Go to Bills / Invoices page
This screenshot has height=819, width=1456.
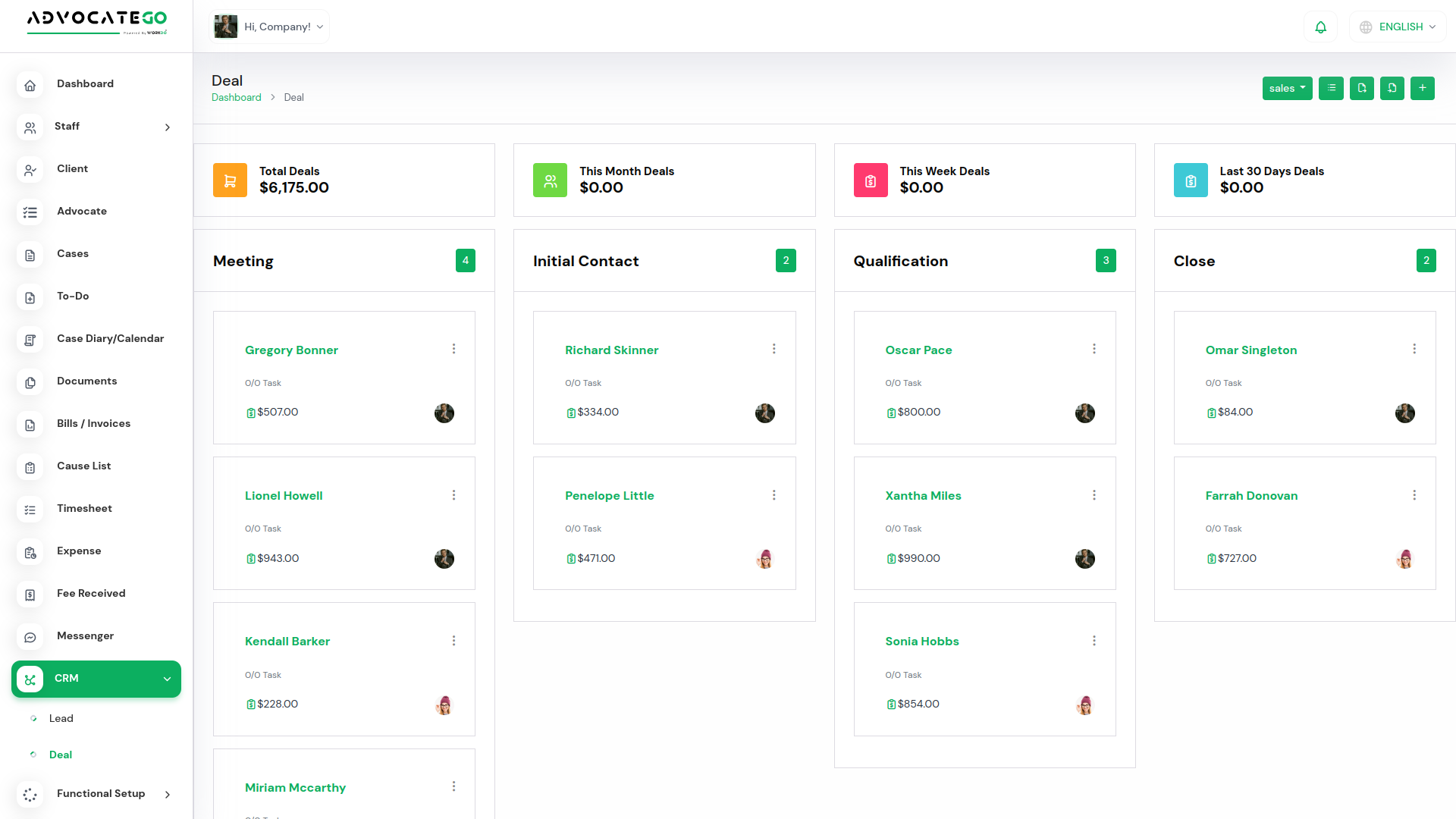pyautogui.click(x=93, y=423)
